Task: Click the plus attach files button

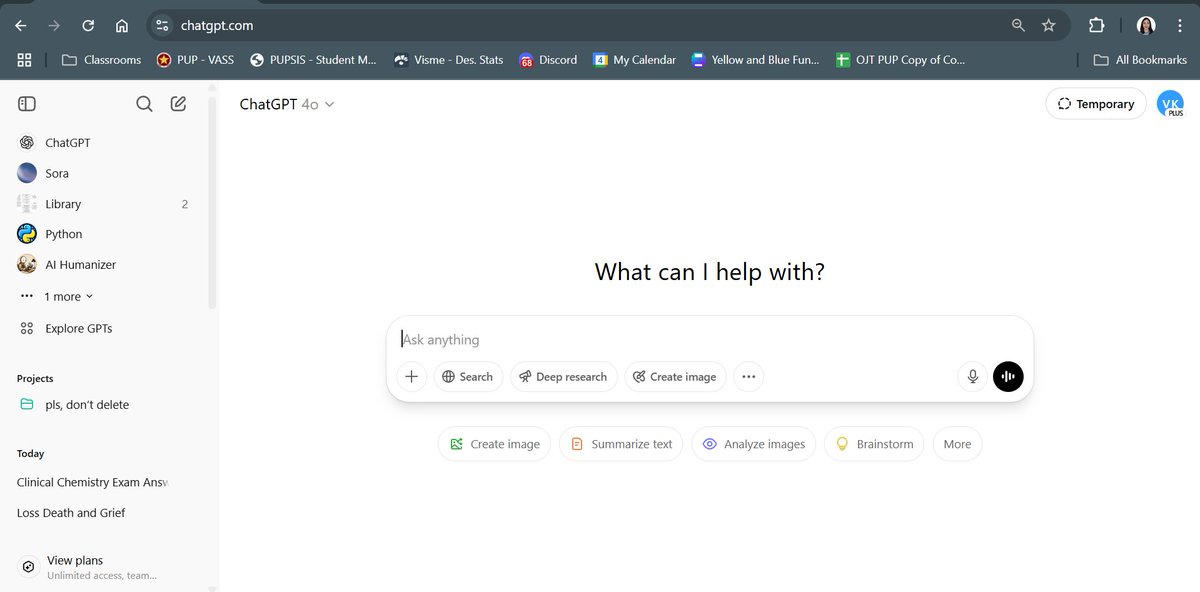Action: (411, 377)
